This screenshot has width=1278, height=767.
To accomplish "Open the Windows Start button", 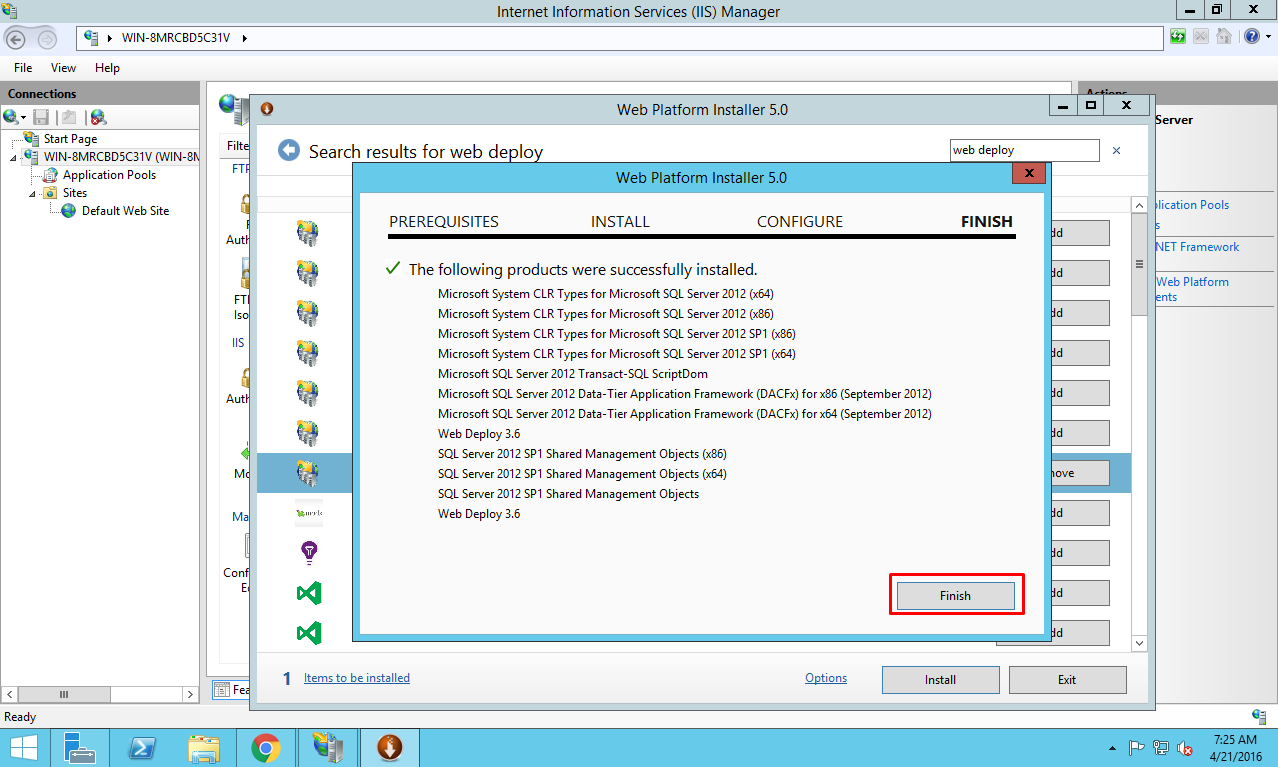I will tap(22, 747).
